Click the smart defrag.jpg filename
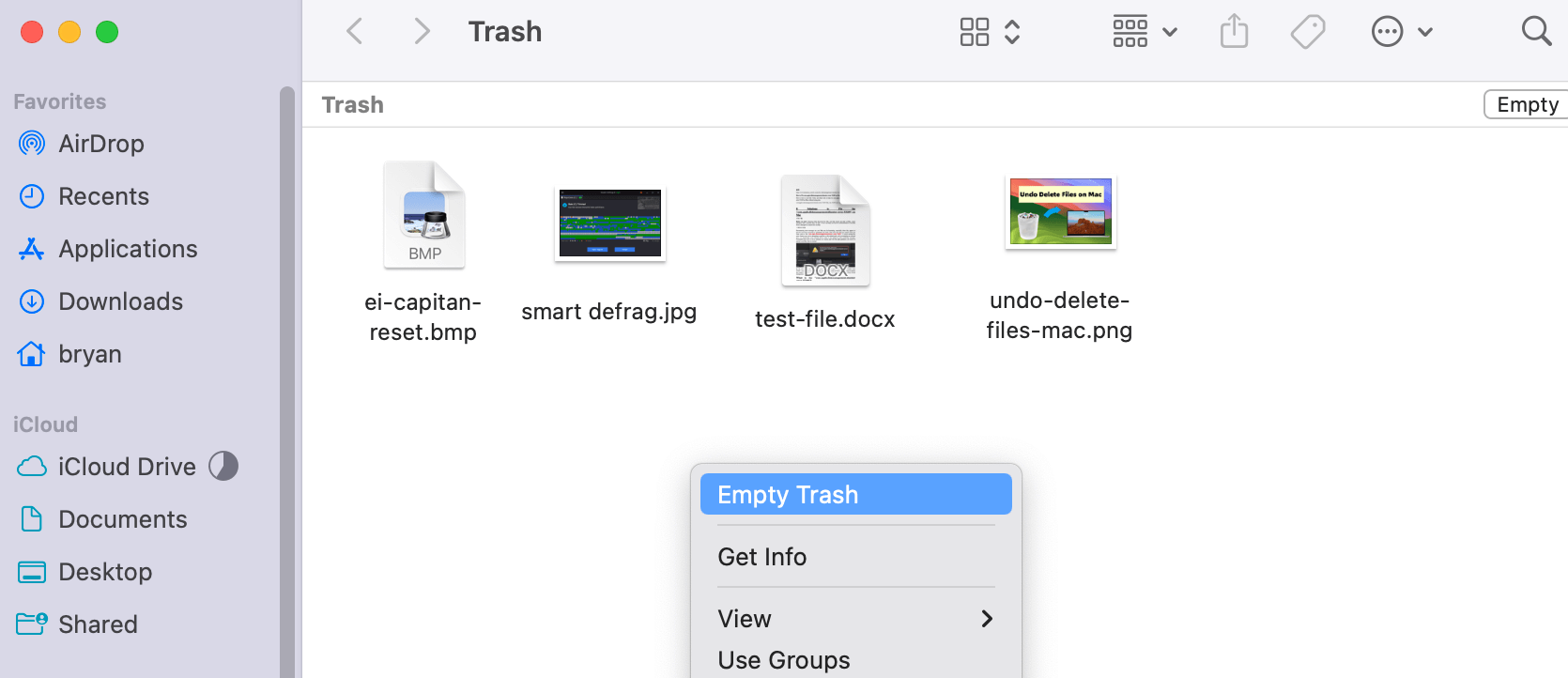This screenshot has width=1568, height=678. (609, 312)
